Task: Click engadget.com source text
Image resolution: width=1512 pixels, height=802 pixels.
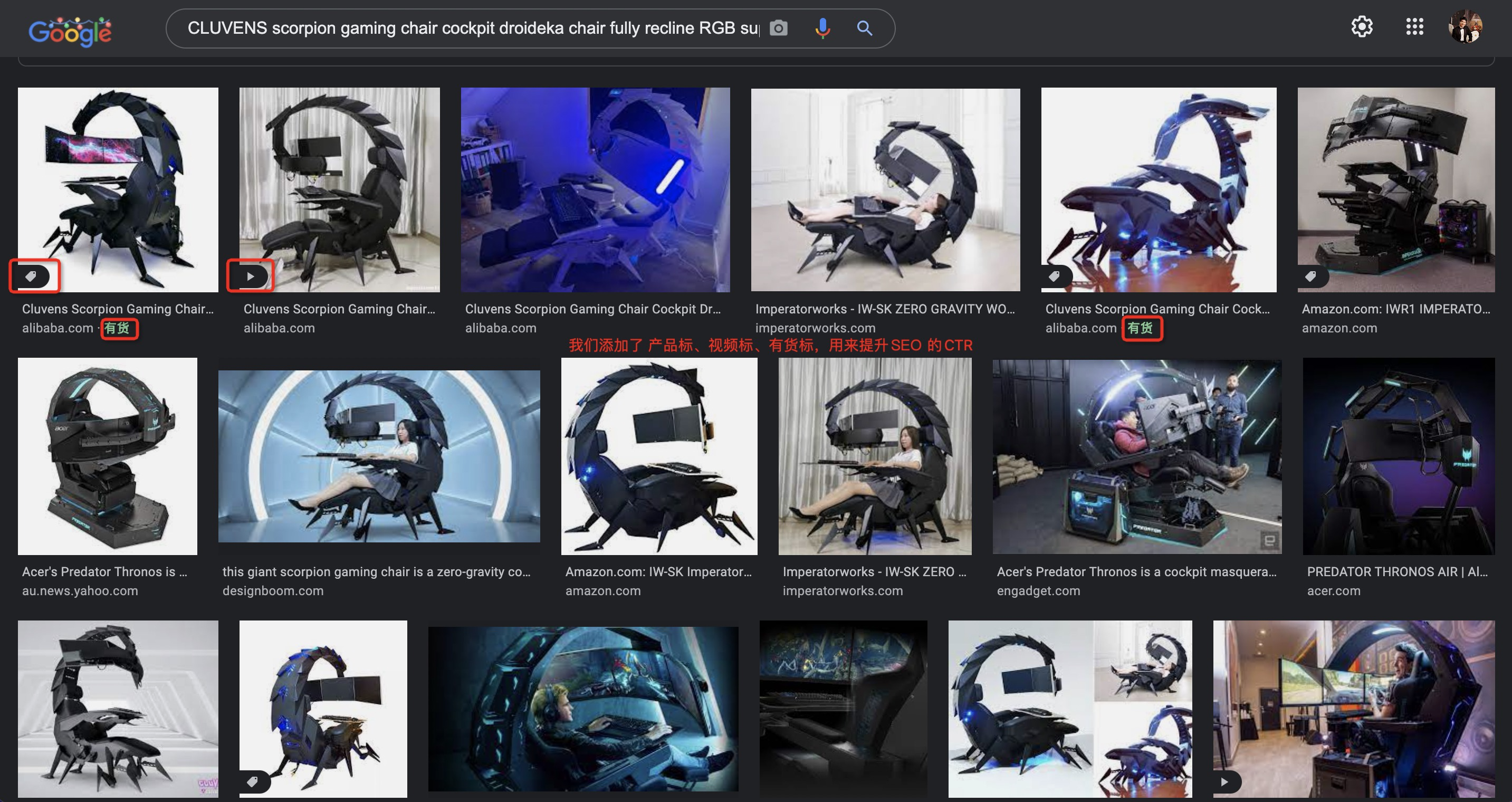Action: (1038, 590)
